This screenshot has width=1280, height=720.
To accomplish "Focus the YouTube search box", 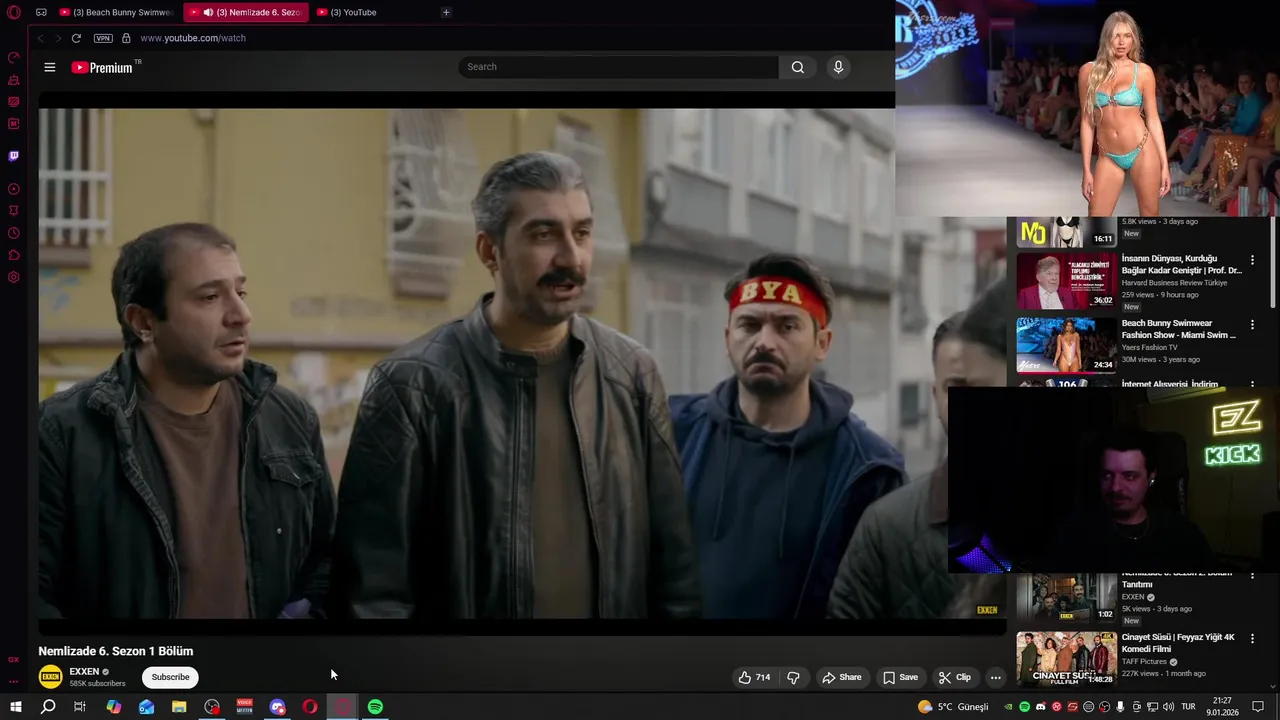I will (618, 67).
